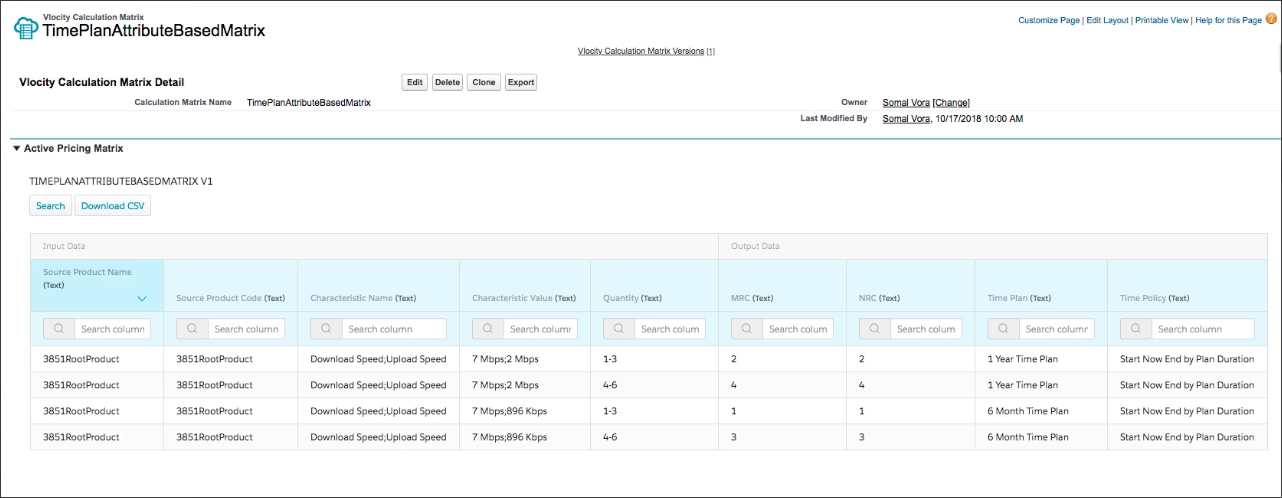Click 'TIMEPLANATTRIBUTEBASEDMATRIX V1' title
This screenshot has width=1282, height=498.
[x=121, y=182]
